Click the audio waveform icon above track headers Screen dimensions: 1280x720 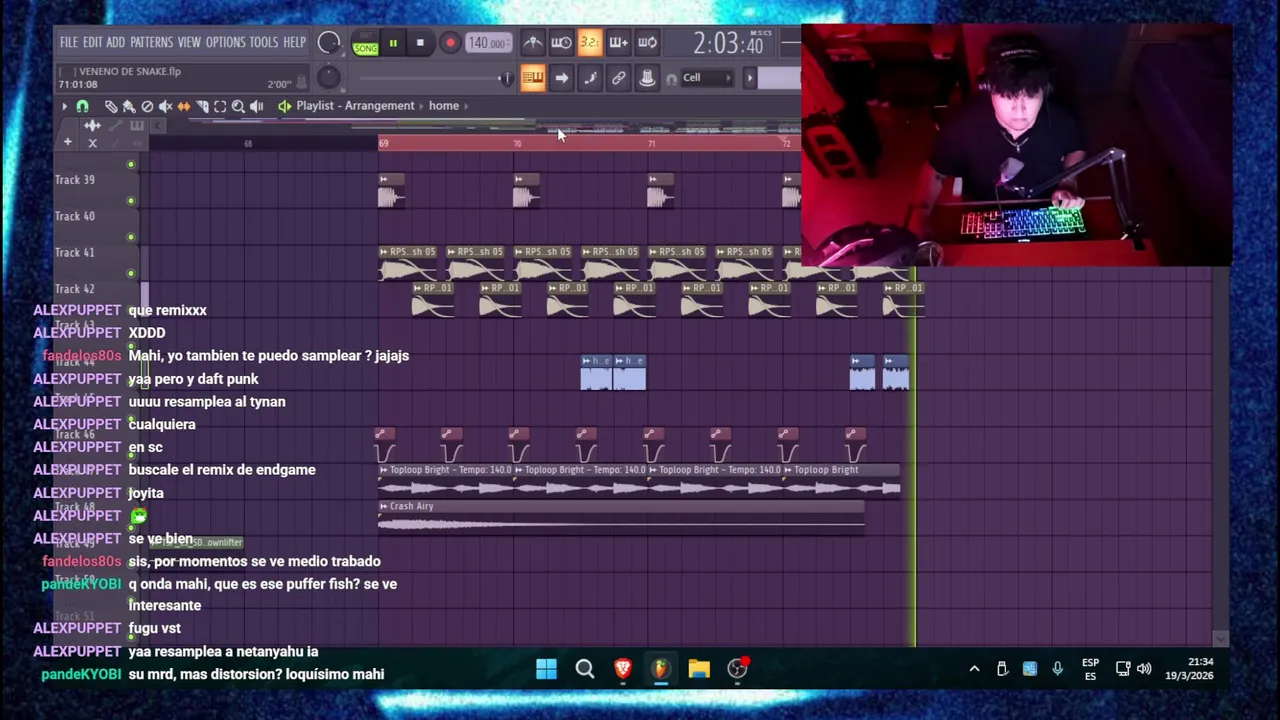click(x=92, y=126)
